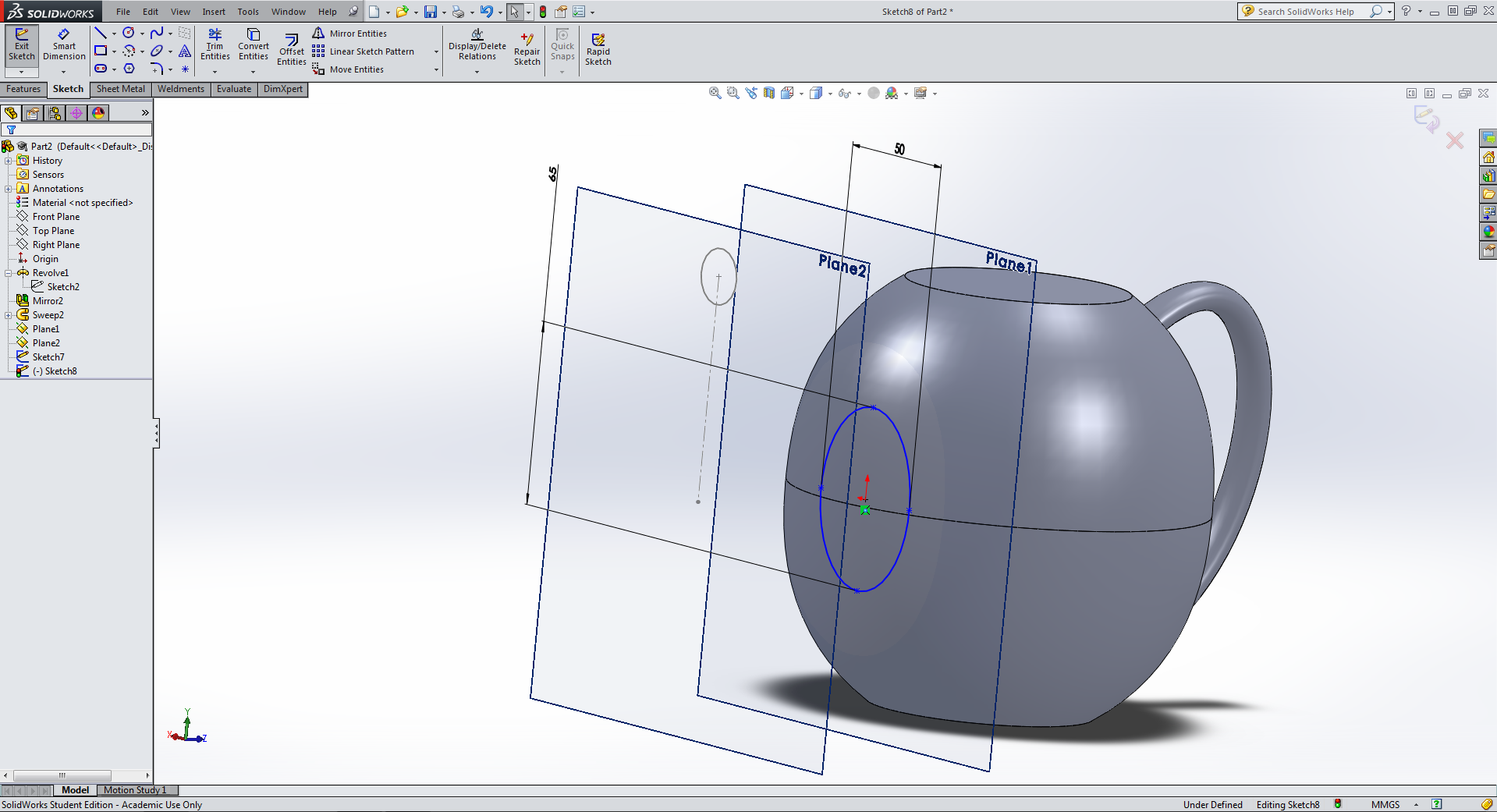
Task: Click Zoom to Area icon
Action: click(x=733, y=94)
